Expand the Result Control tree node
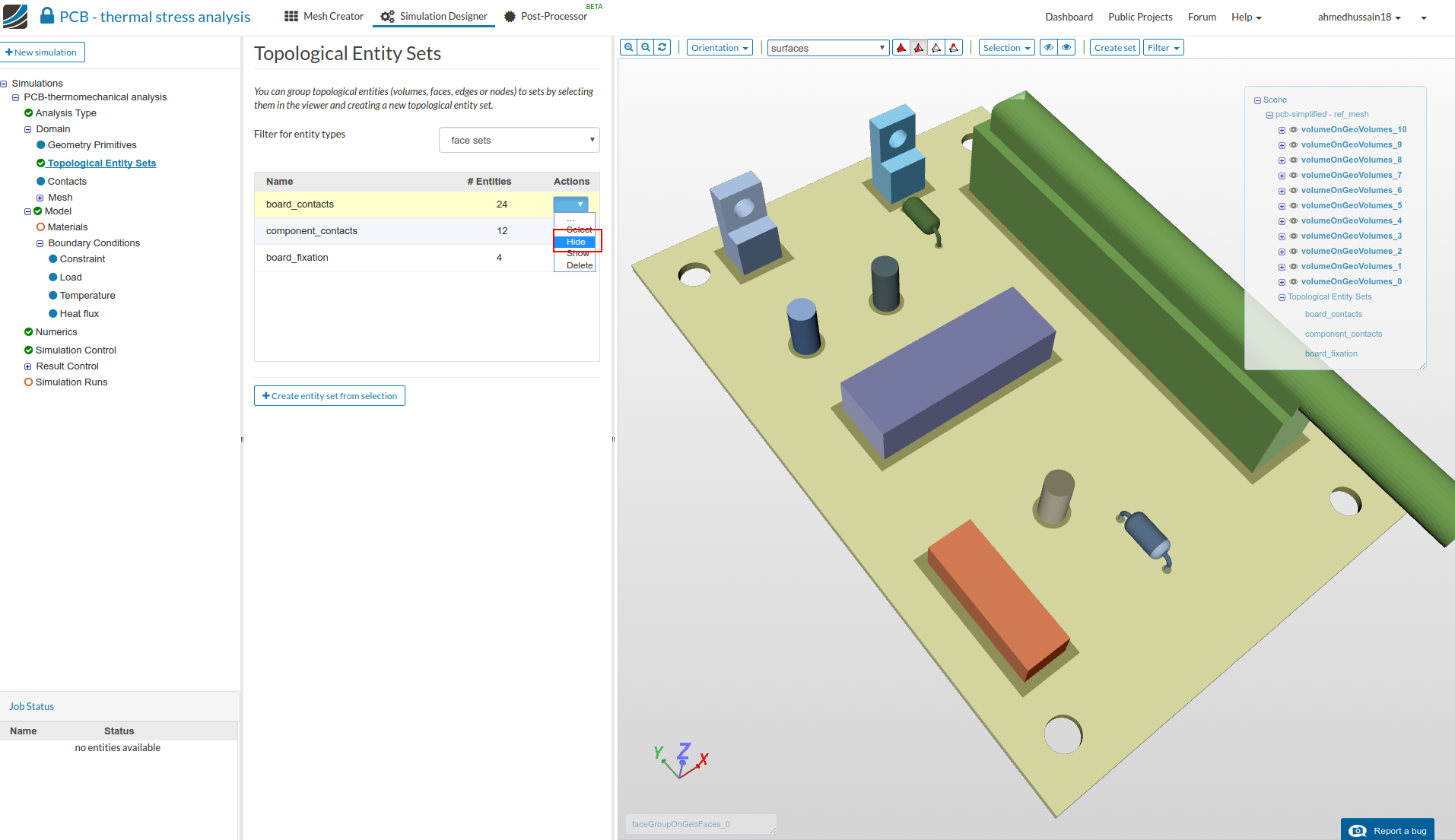Screen dimensions: 1455x840 [28, 366]
